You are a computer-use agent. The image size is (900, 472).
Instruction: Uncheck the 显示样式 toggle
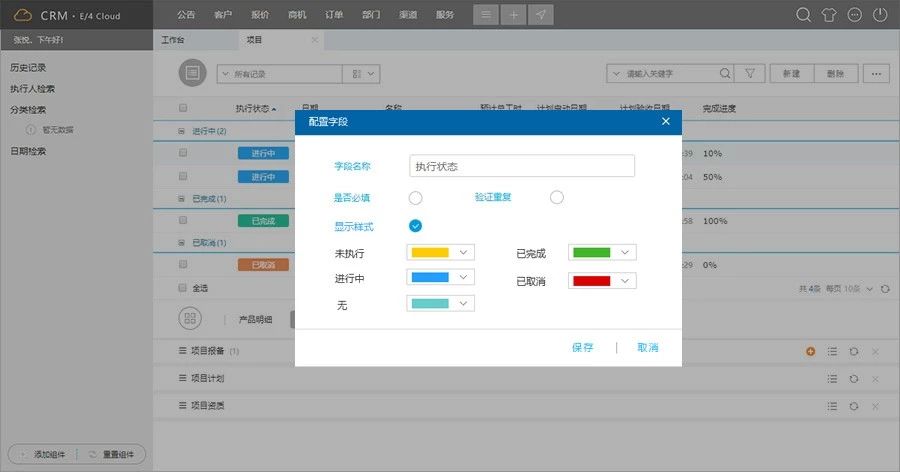point(415,225)
